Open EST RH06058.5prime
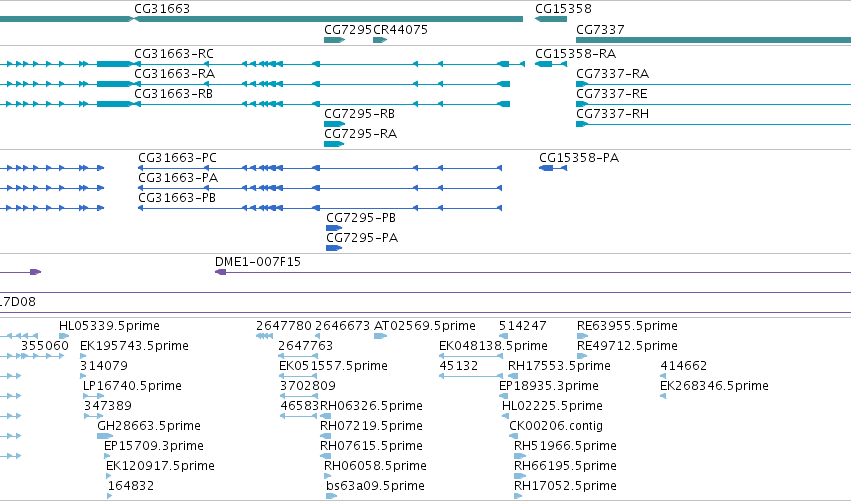 (375, 466)
